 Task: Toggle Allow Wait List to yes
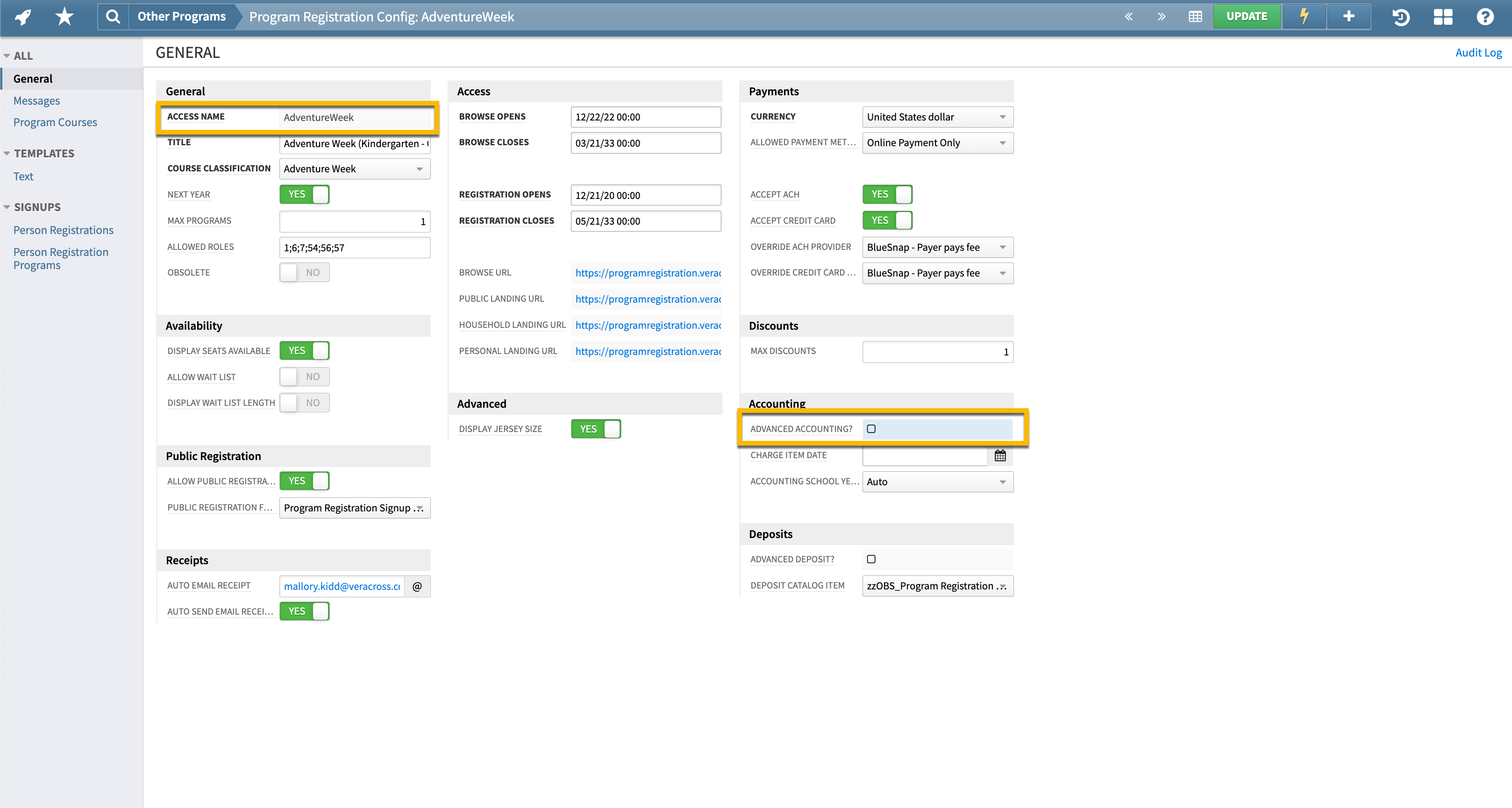pos(304,376)
